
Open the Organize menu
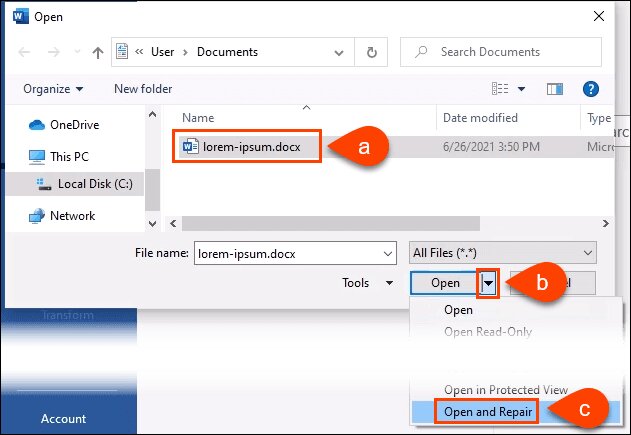tap(53, 89)
